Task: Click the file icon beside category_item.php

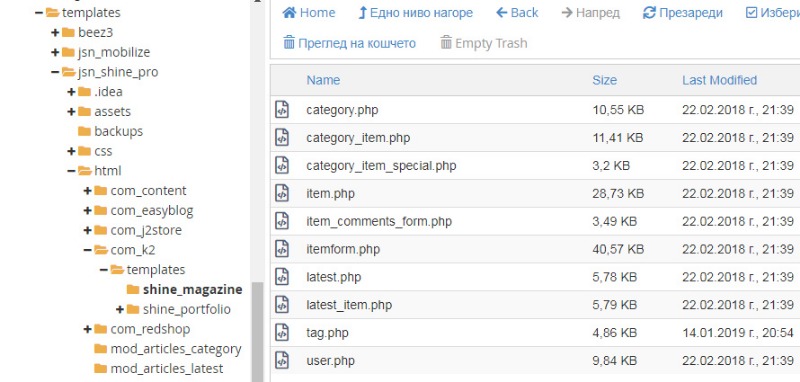Action: (282, 138)
